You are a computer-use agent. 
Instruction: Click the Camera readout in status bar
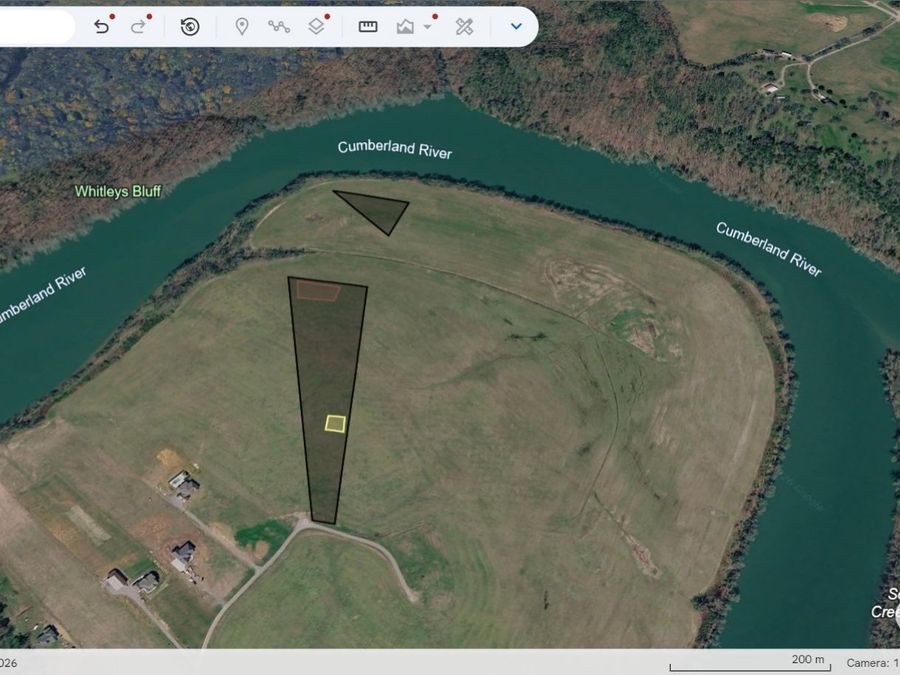click(872, 663)
